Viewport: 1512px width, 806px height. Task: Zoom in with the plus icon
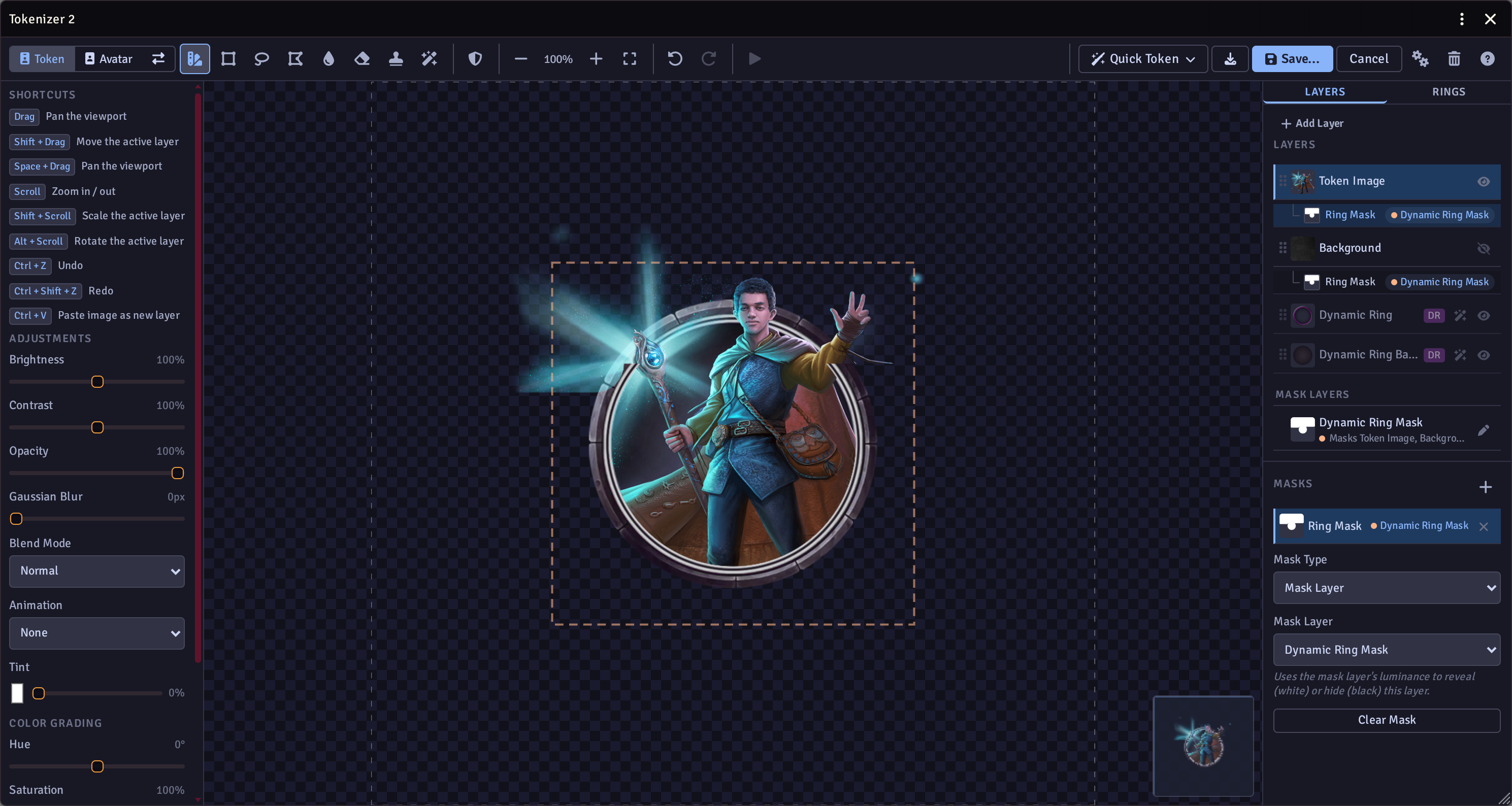596,59
